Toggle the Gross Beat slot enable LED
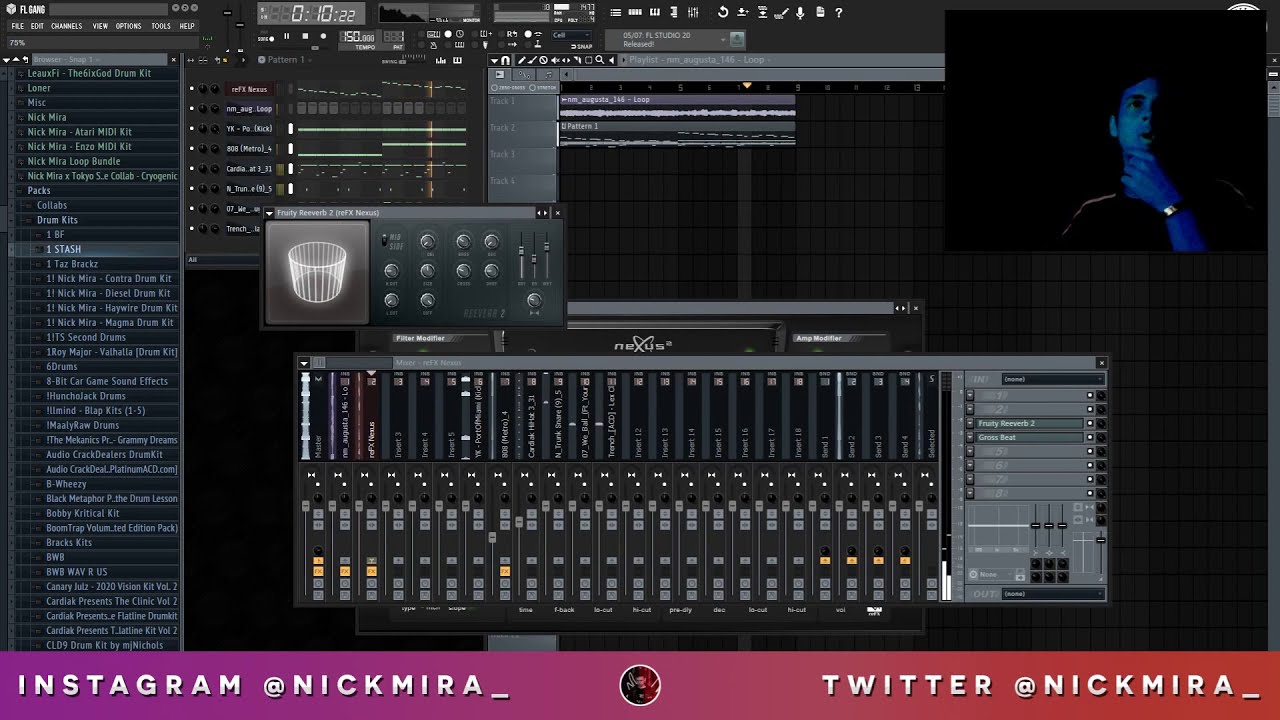Screen dimensions: 1280x720 coord(1090,437)
